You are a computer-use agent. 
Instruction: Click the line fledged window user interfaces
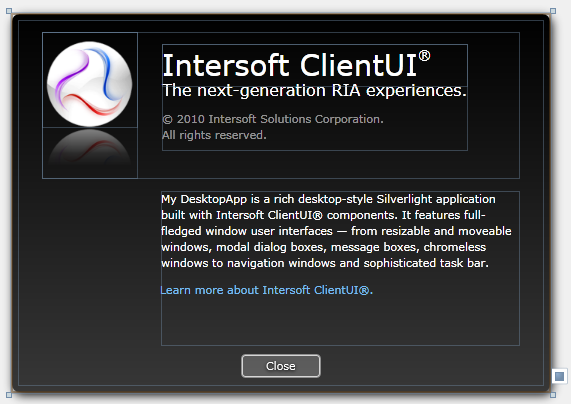pyautogui.click(x=336, y=231)
